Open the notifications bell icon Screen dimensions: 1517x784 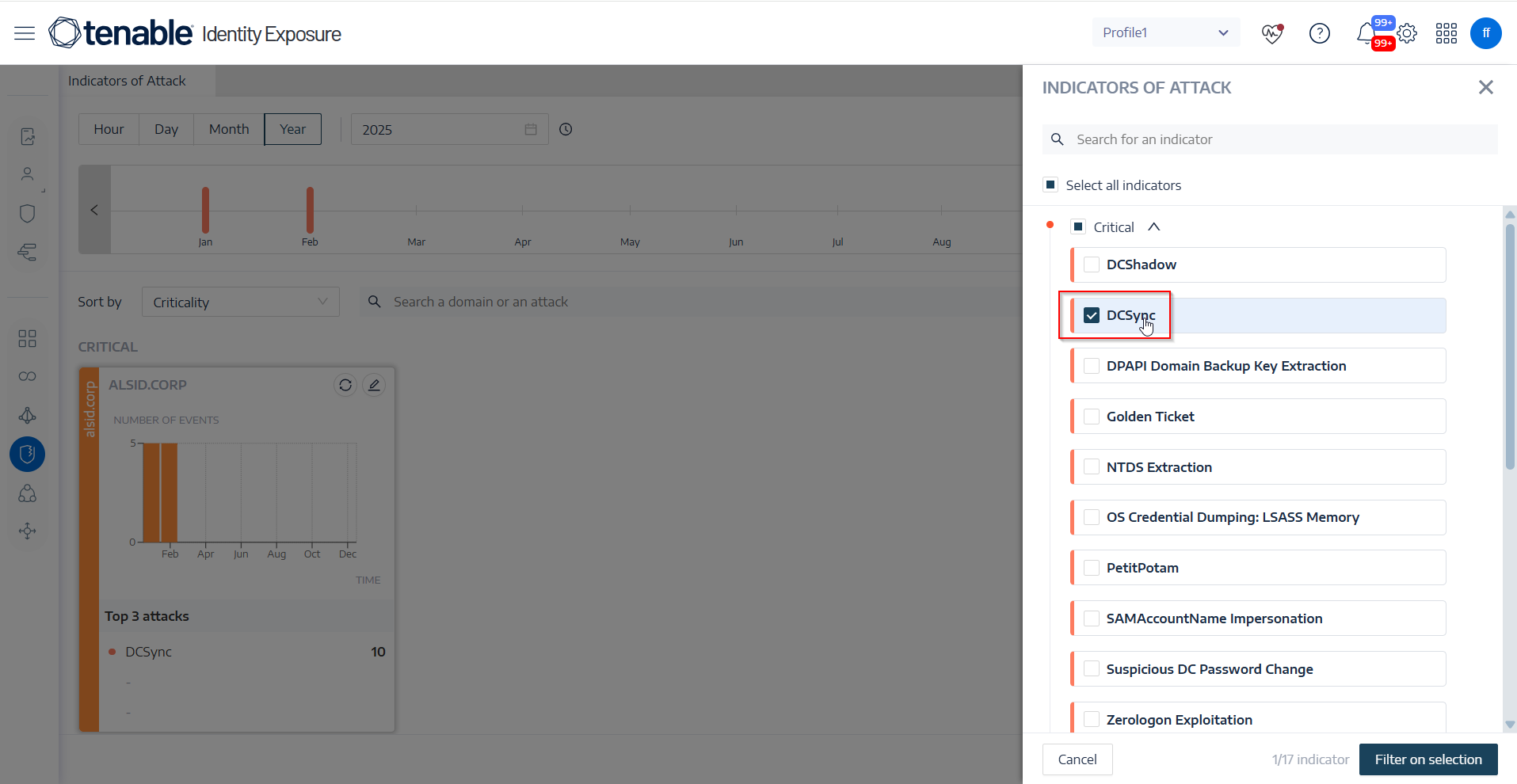[1366, 33]
